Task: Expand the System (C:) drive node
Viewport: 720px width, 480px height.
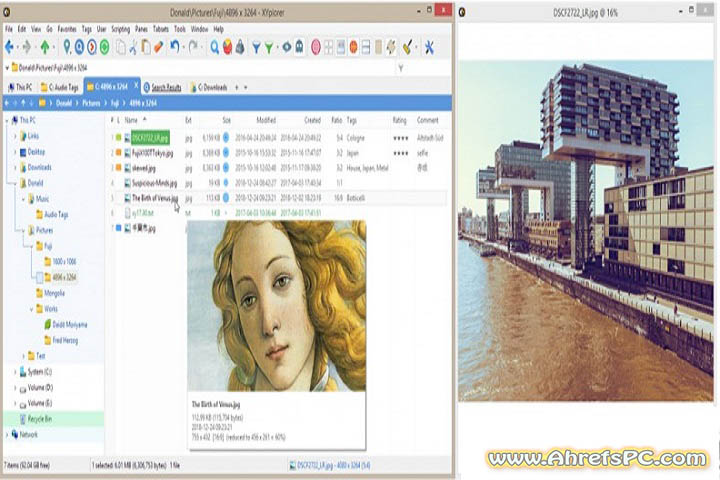Action: (15, 372)
